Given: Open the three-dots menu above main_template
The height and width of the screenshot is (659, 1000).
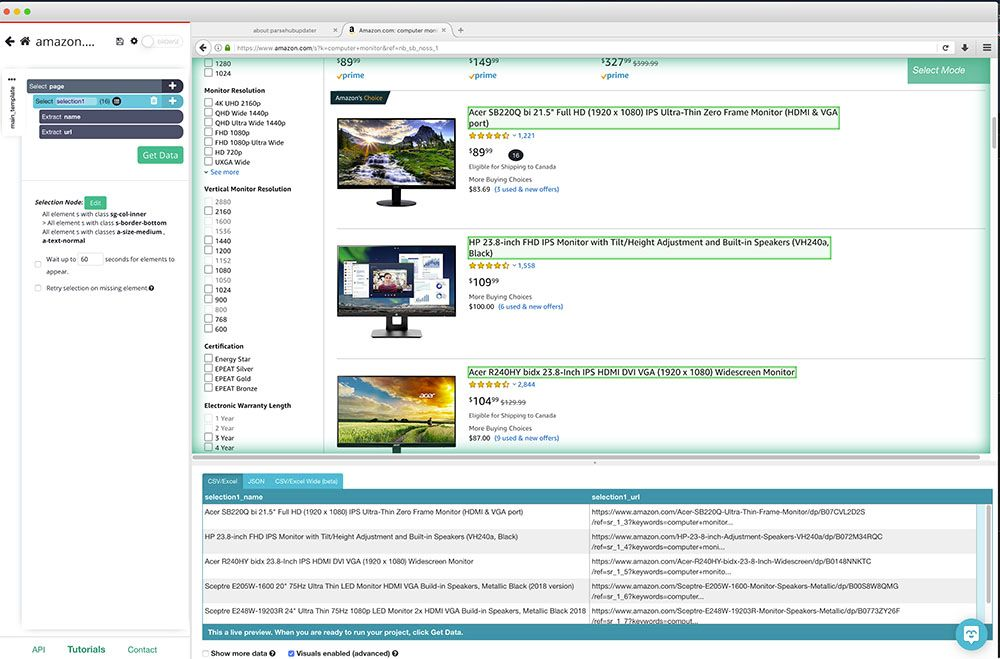Looking at the screenshot, I should point(11,79).
